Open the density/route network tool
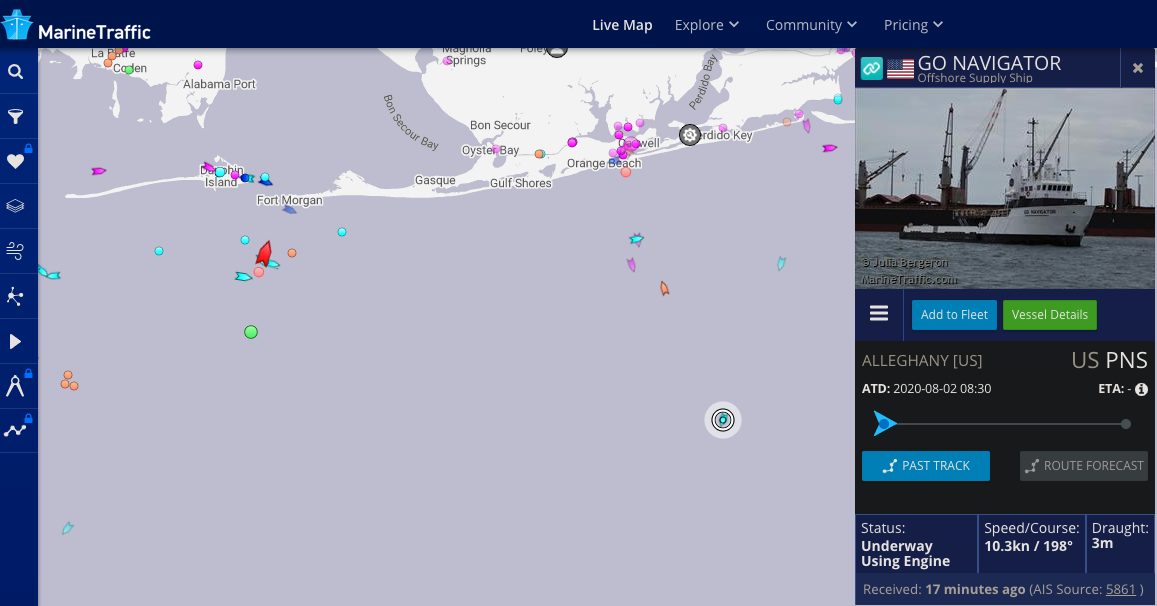 coord(15,297)
